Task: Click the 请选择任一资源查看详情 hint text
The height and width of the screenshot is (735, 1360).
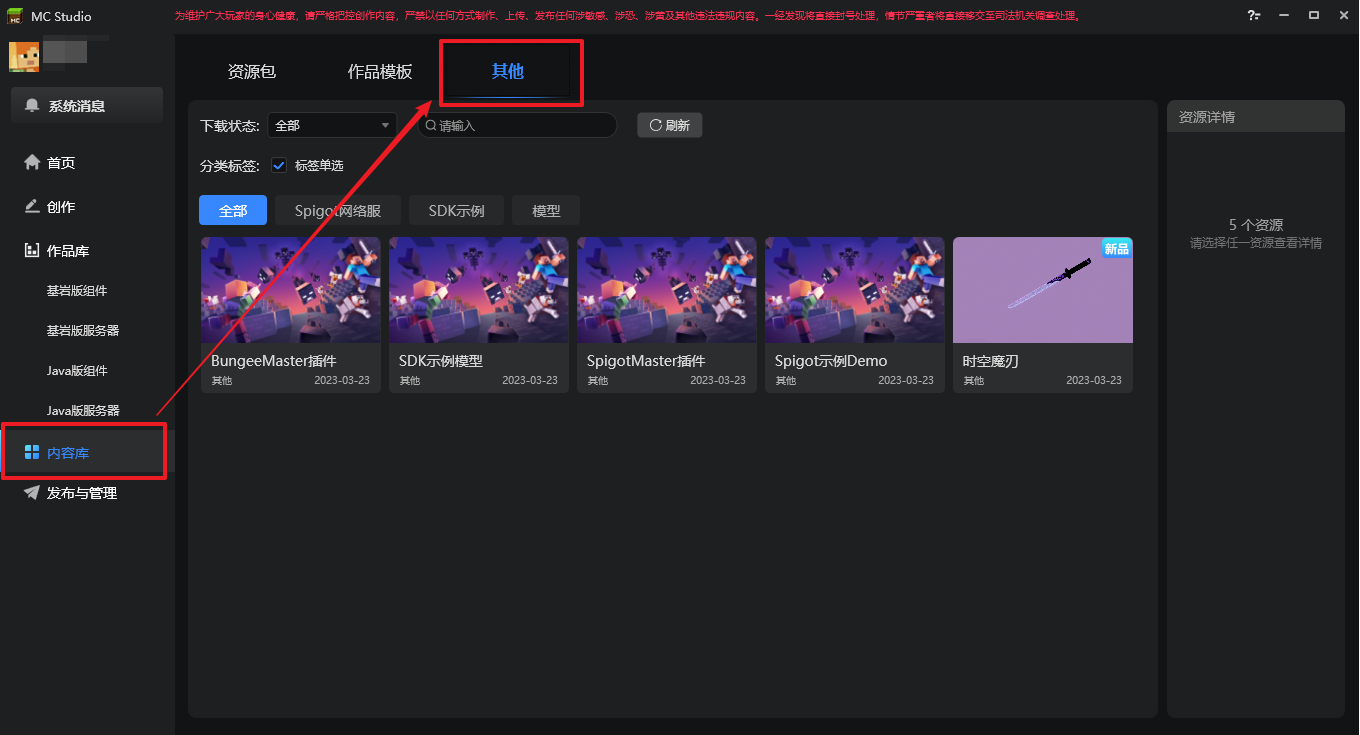Action: click(1256, 243)
